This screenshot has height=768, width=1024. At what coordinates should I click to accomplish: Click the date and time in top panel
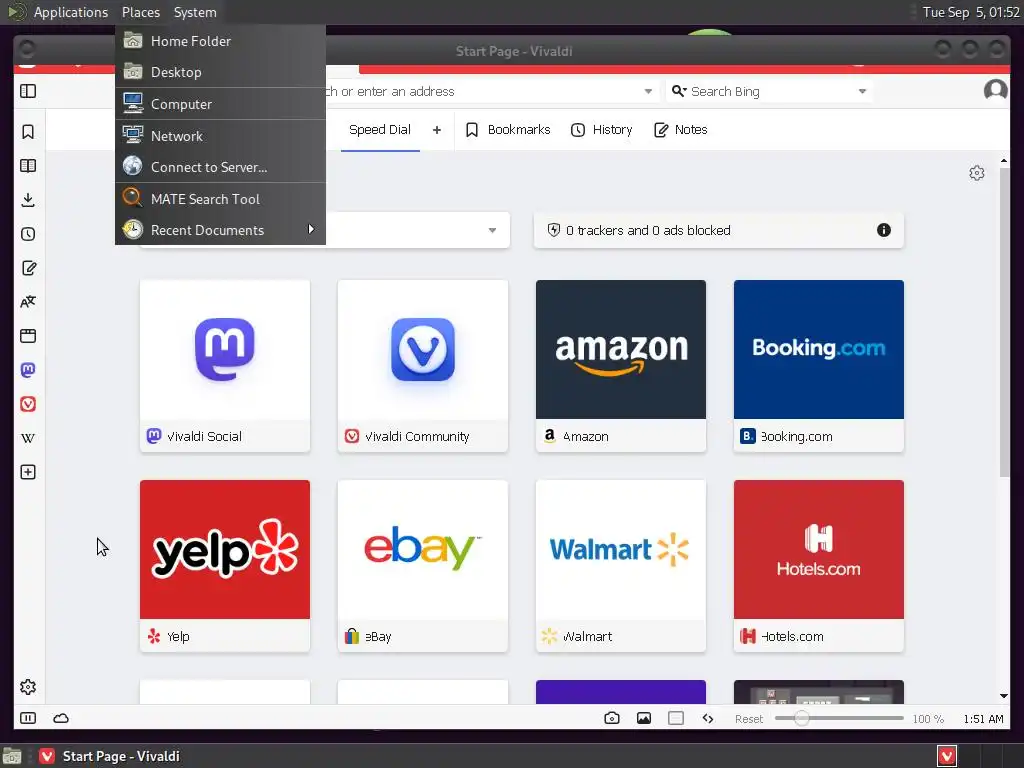coord(970,12)
